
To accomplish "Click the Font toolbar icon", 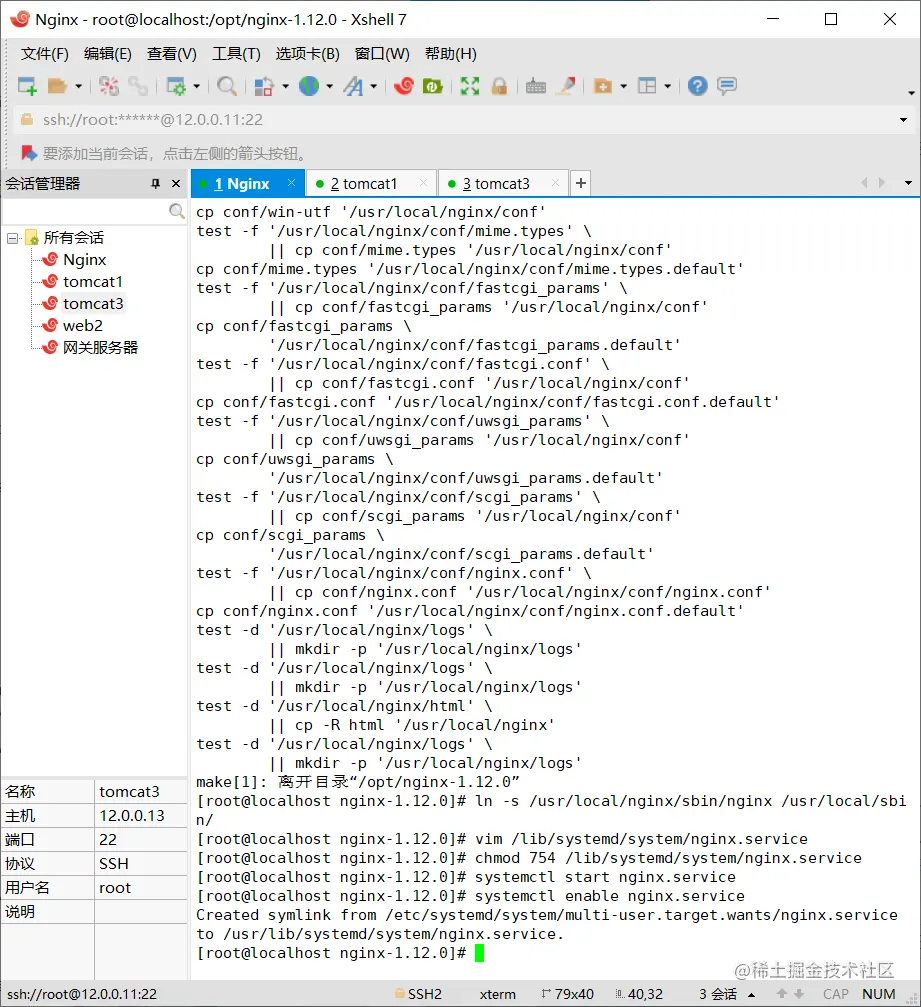I will click(x=353, y=86).
